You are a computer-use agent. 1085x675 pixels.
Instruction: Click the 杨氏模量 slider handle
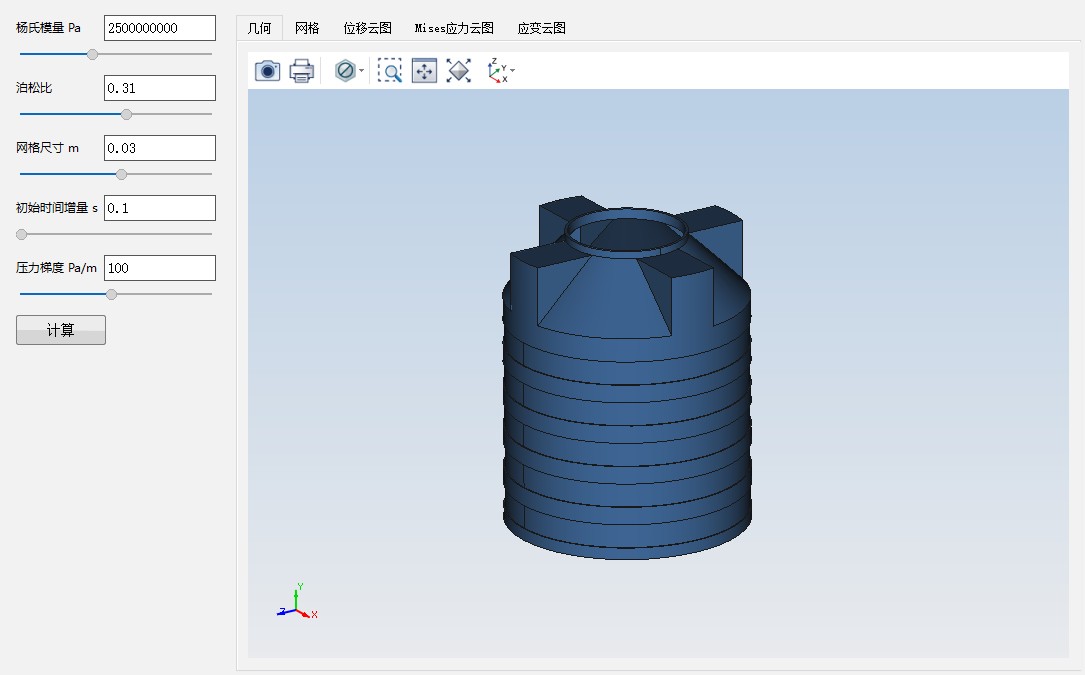point(92,55)
